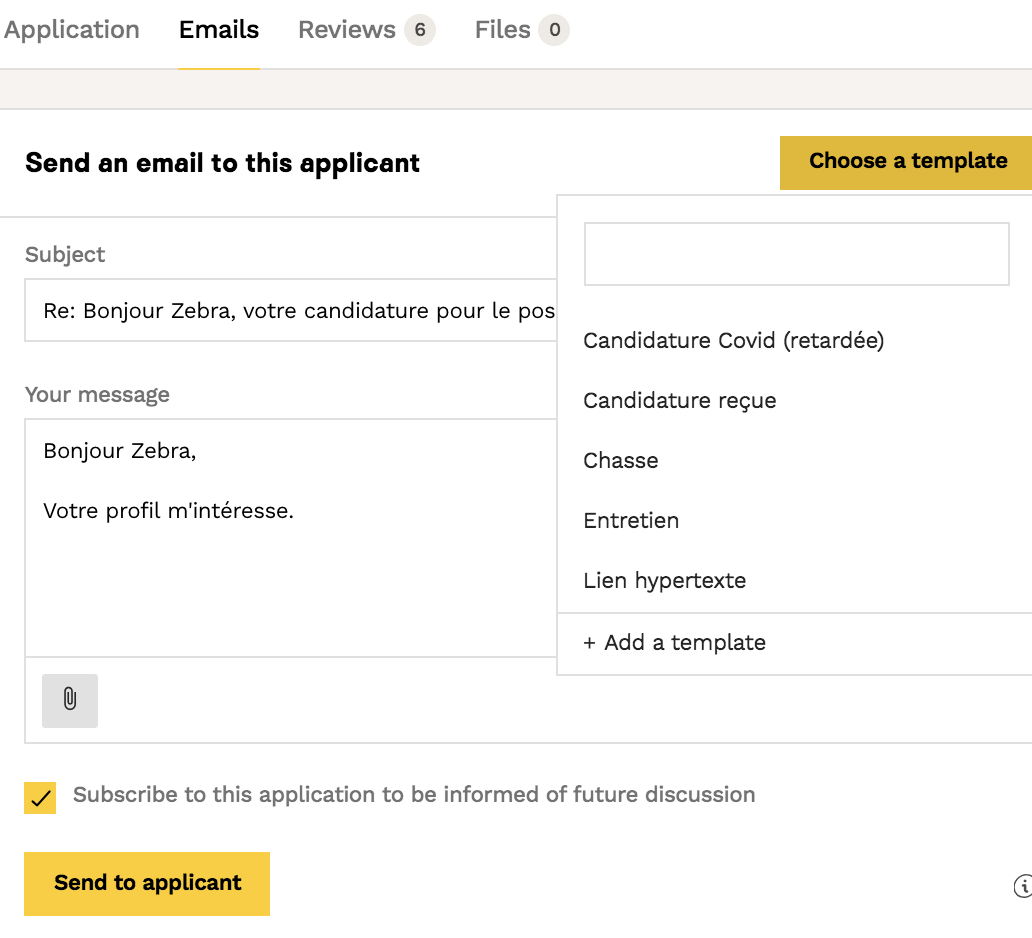Open the Emails tab
This screenshot has height=938, width=1032.
(219, 30)
